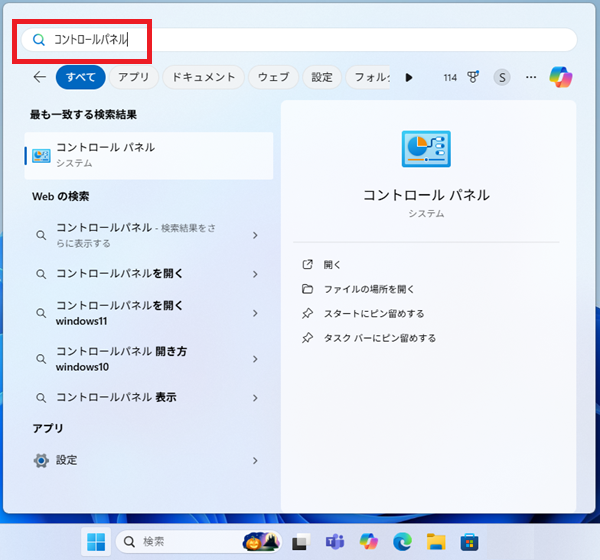Screen dimensions: 600x560
Task: Click the folder icon beside ファイルの場所を開く
Action: pyautogui.click(x=308, y=289)
